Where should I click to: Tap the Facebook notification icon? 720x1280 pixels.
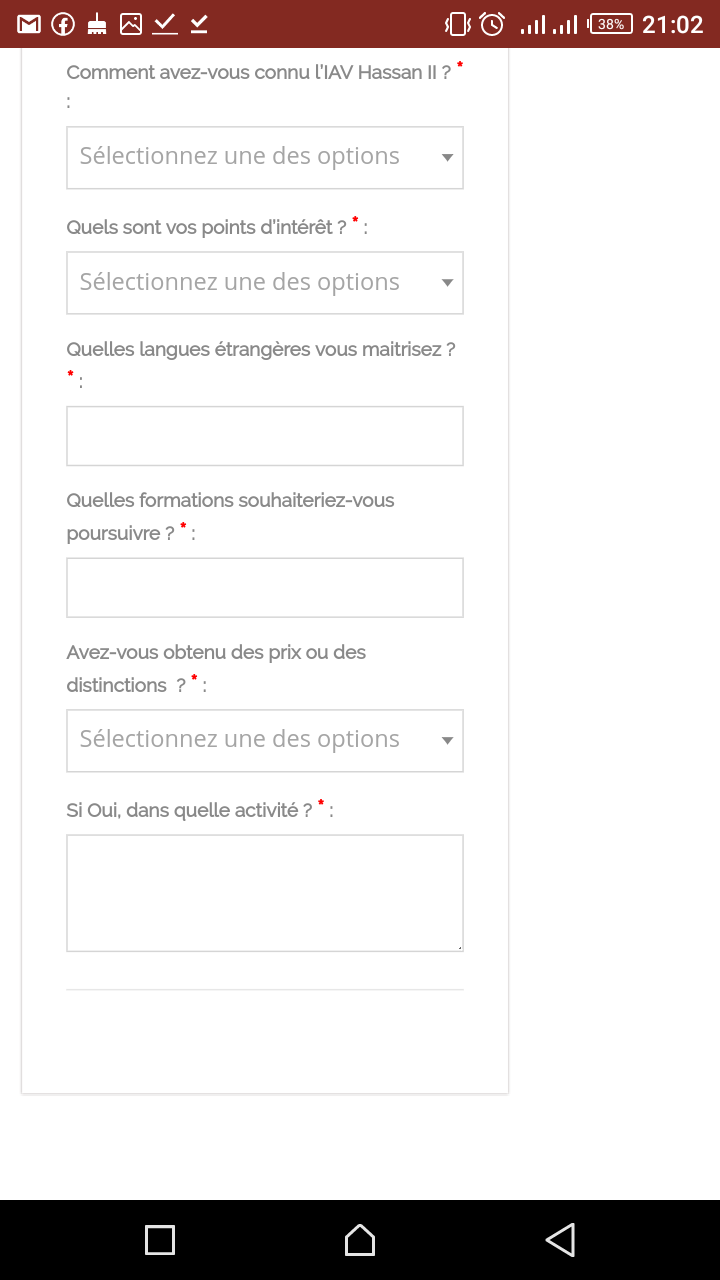click(x=63, y=24)
